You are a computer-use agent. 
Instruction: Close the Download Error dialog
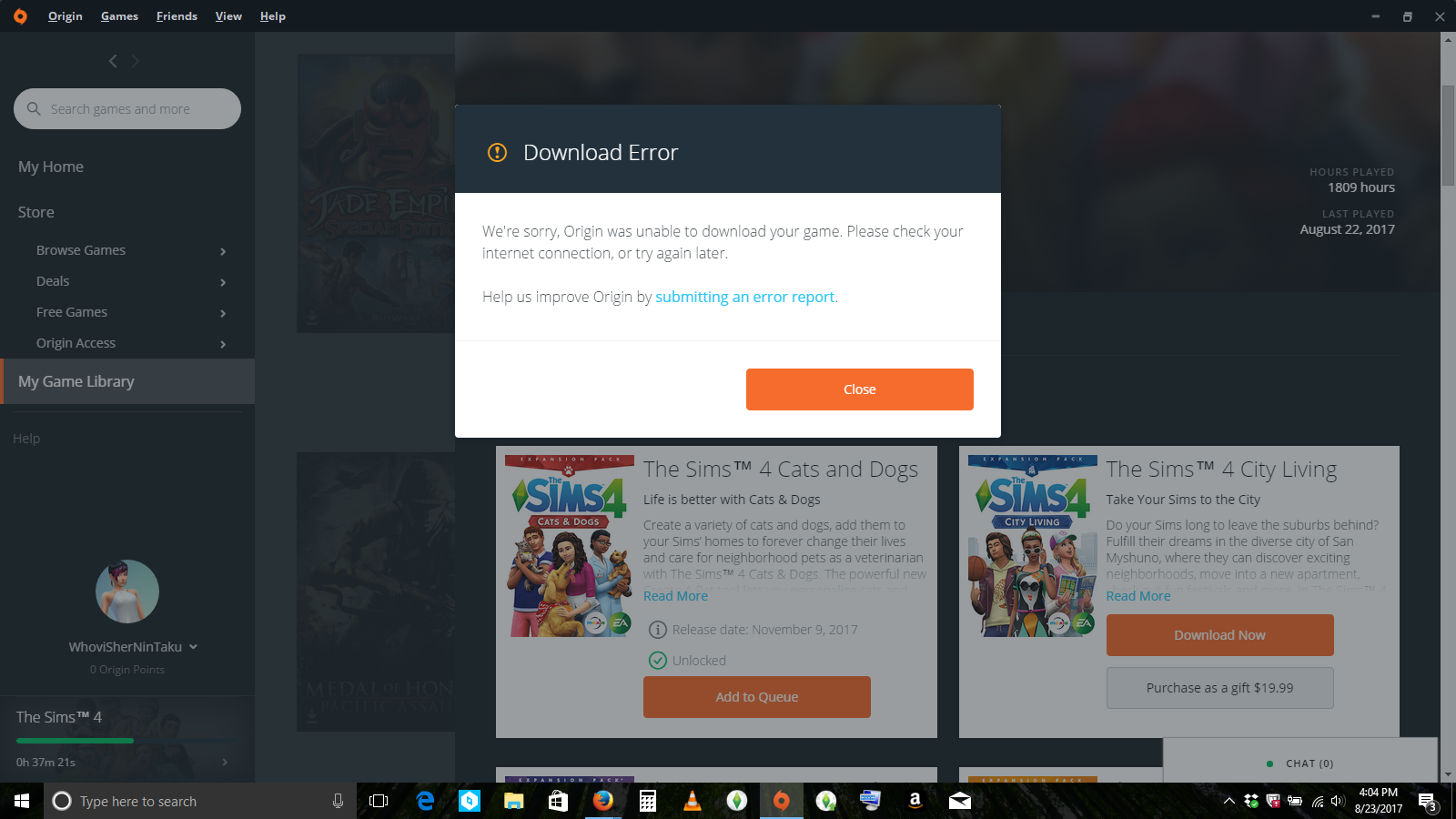(x=860, y=389)
